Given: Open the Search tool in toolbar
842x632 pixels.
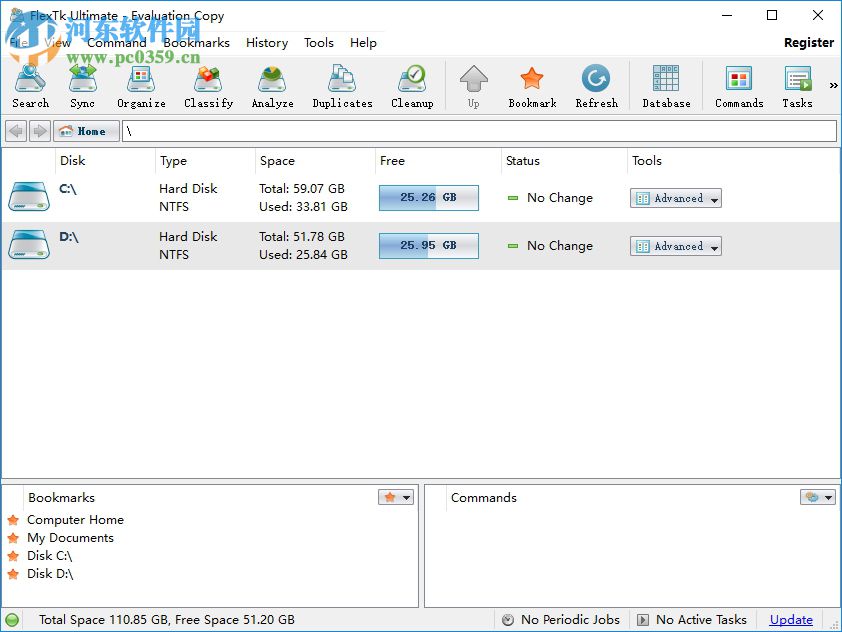Looking at the screenshot, I should (31, 87).
